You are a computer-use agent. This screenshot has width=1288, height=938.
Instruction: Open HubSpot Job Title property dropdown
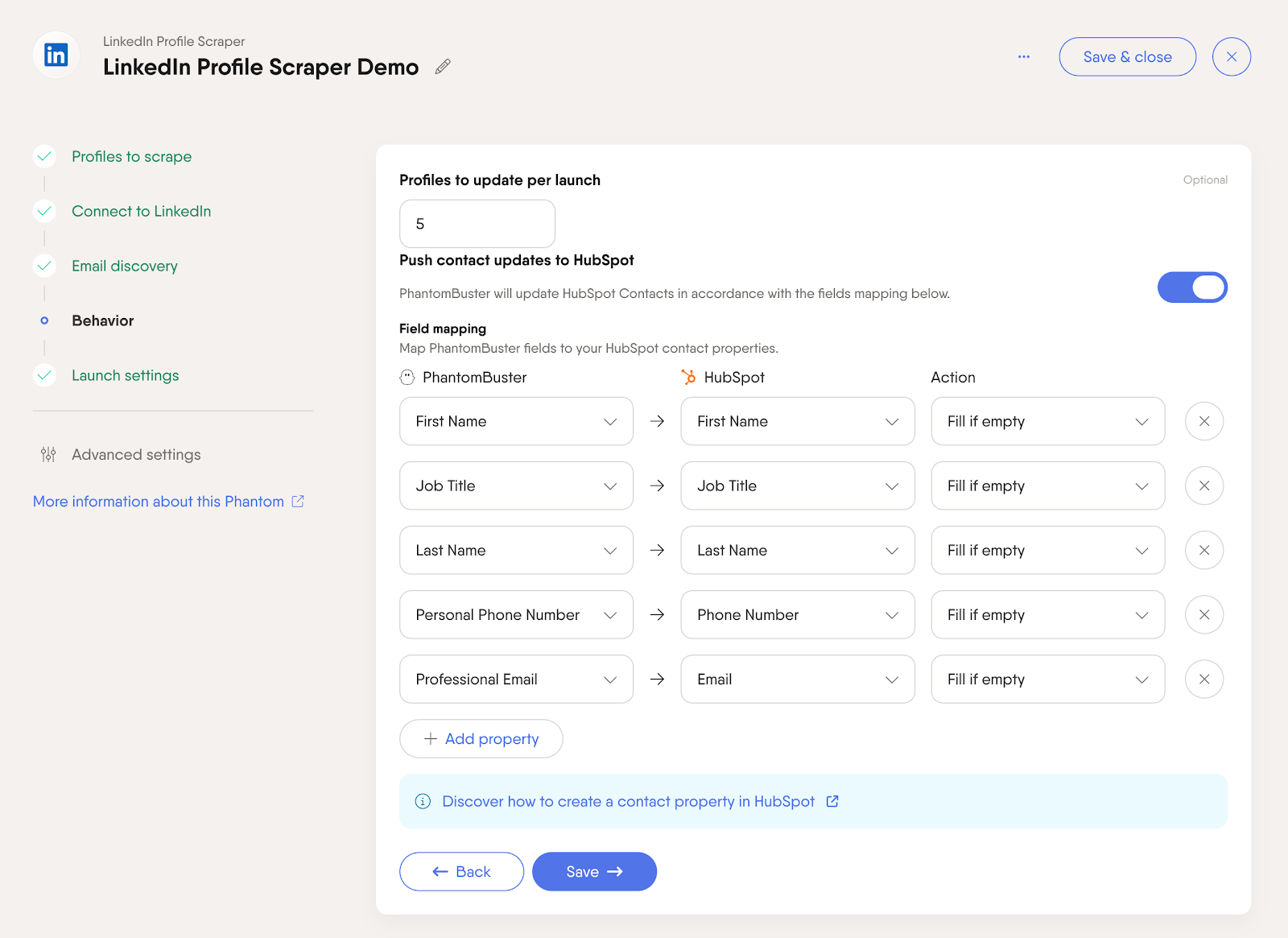[x=798, y=486]
